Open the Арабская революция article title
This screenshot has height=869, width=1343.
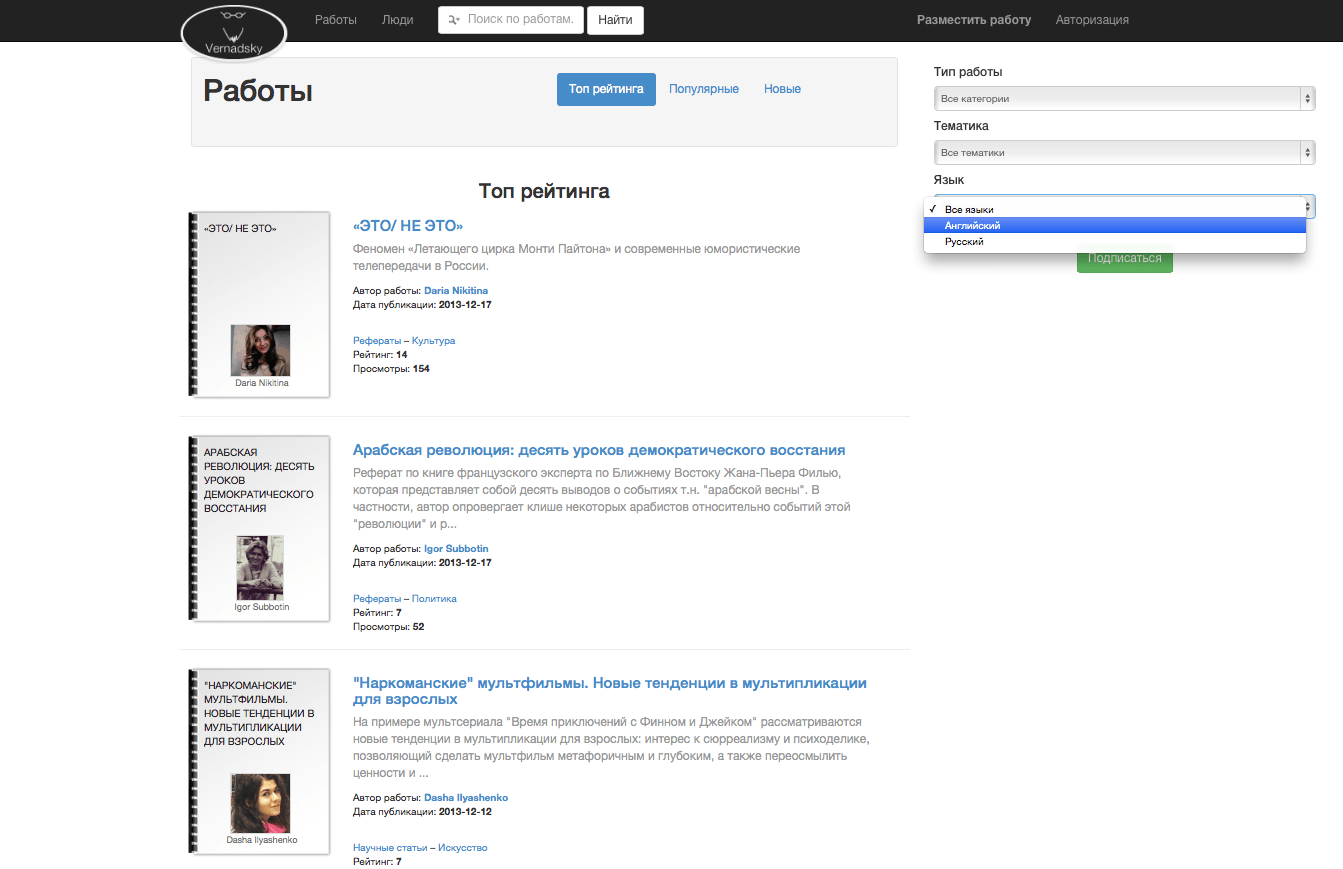point(599,450)
